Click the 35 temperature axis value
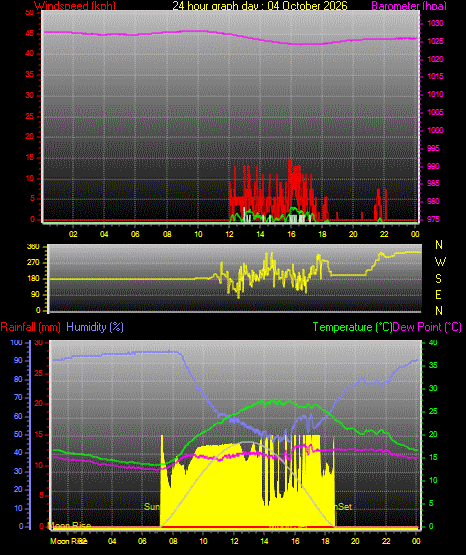Screen dimensions: 466x555 (433, 366)
